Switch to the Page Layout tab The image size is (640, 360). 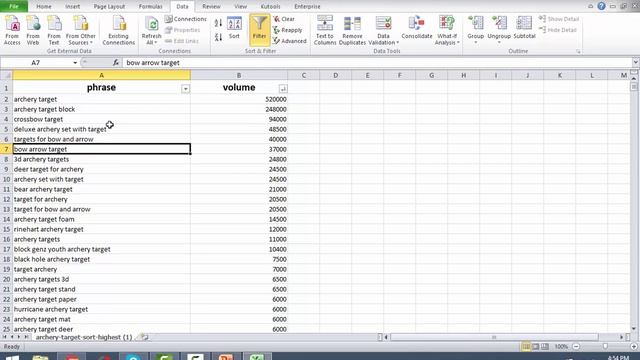coord(109,7)
